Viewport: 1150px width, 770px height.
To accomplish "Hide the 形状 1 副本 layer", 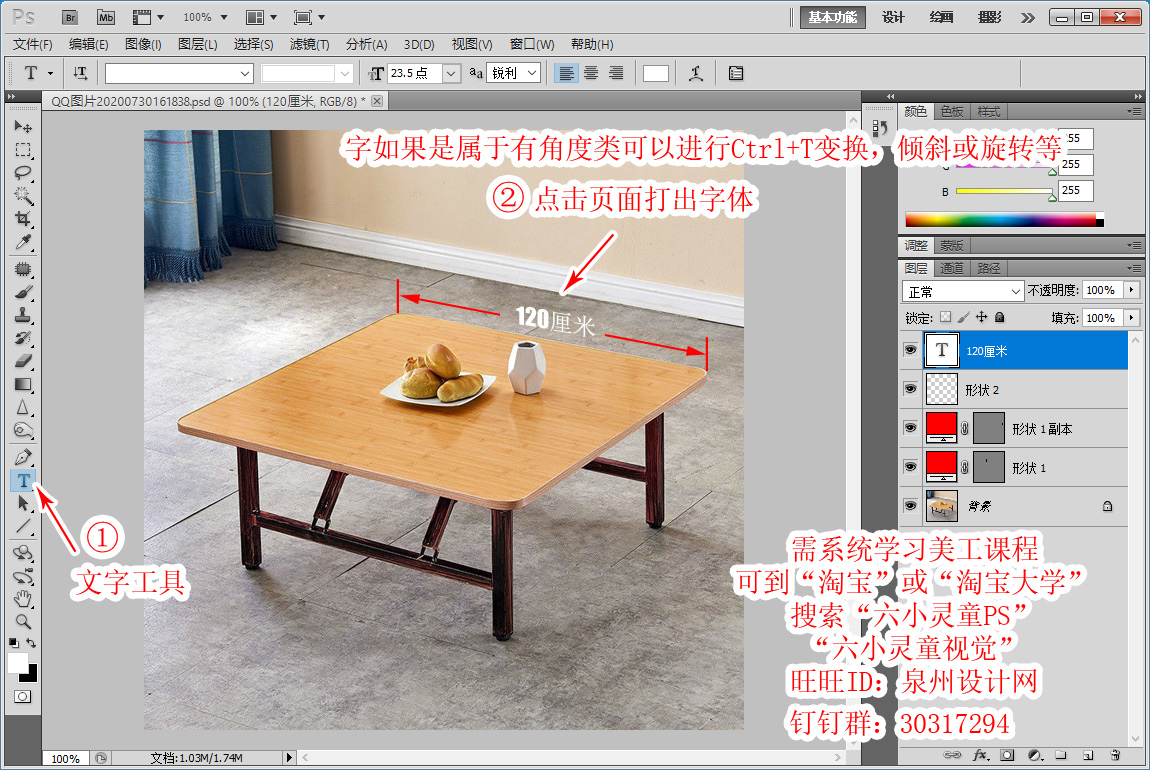I will tap(910, 428).
